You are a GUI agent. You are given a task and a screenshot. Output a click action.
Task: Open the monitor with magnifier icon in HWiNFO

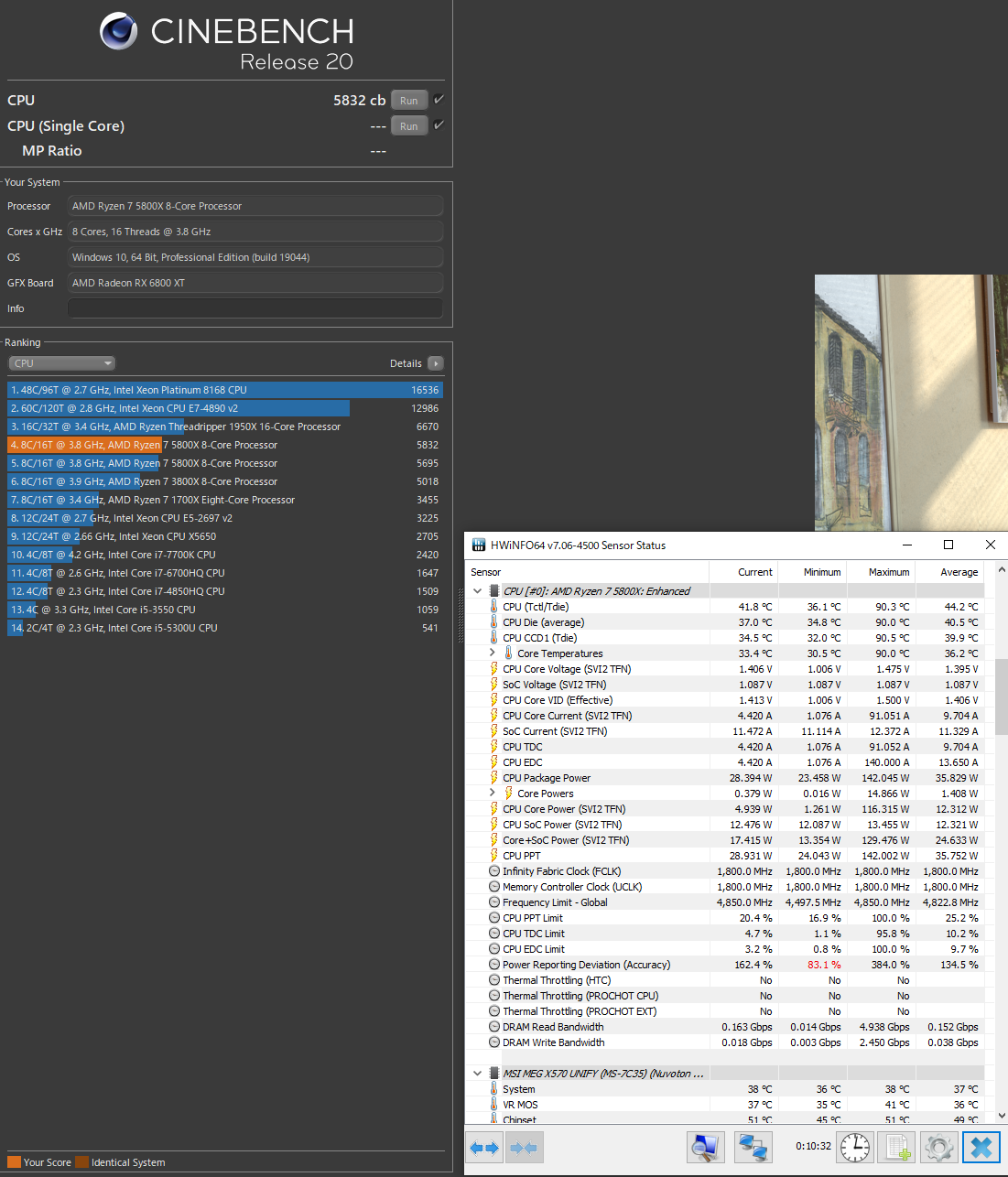point(706,1147)
